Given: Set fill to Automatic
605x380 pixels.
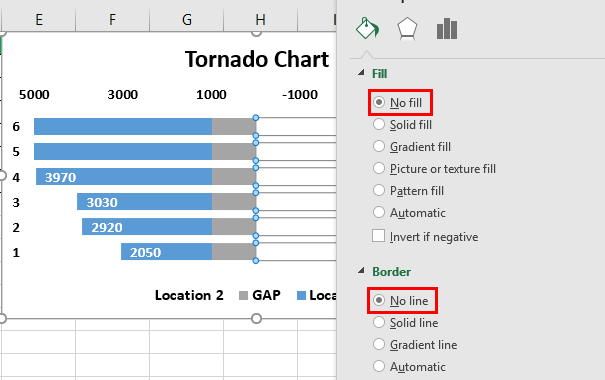Looking at the screenshot, I should coord(409,213).
